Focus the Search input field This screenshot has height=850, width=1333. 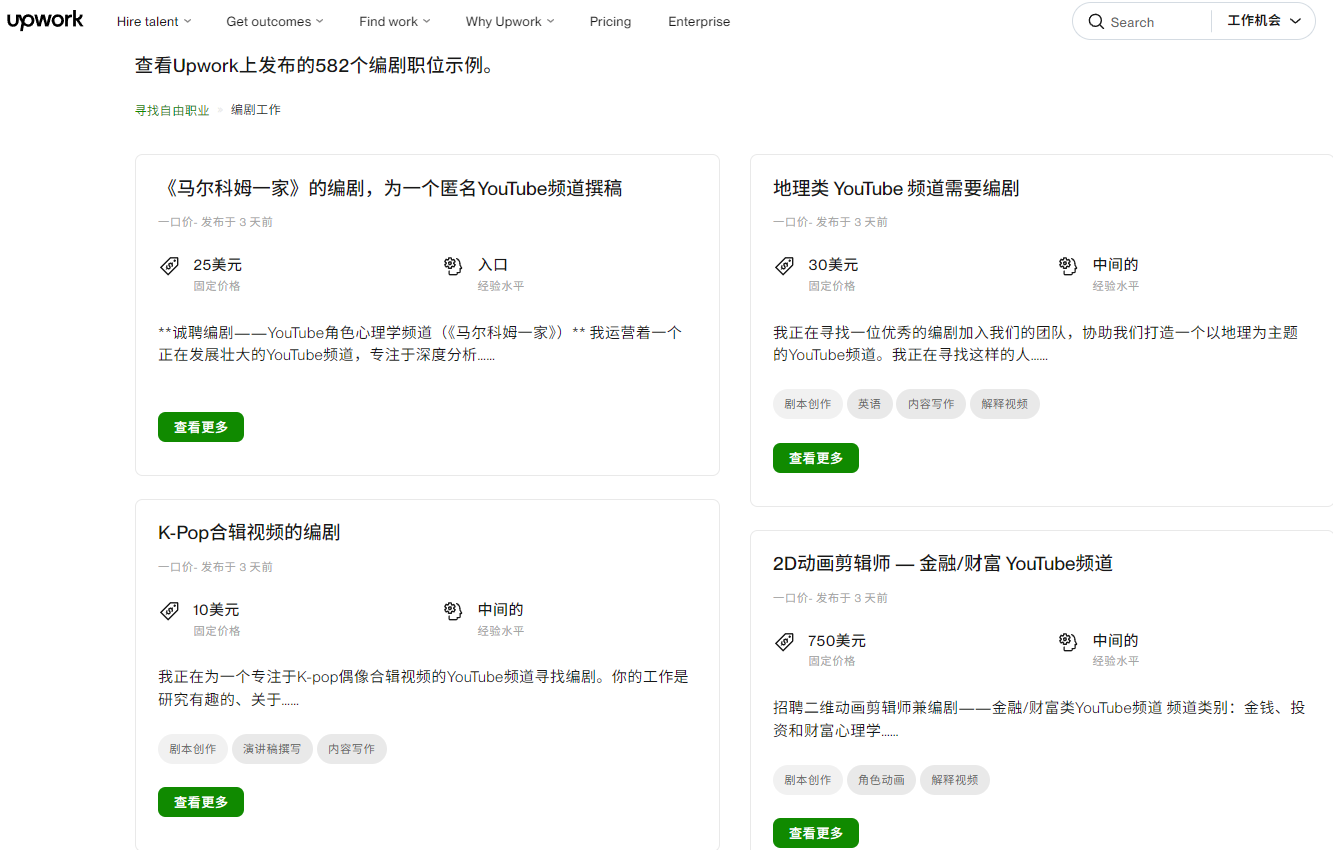click(x=1155, y=22)
